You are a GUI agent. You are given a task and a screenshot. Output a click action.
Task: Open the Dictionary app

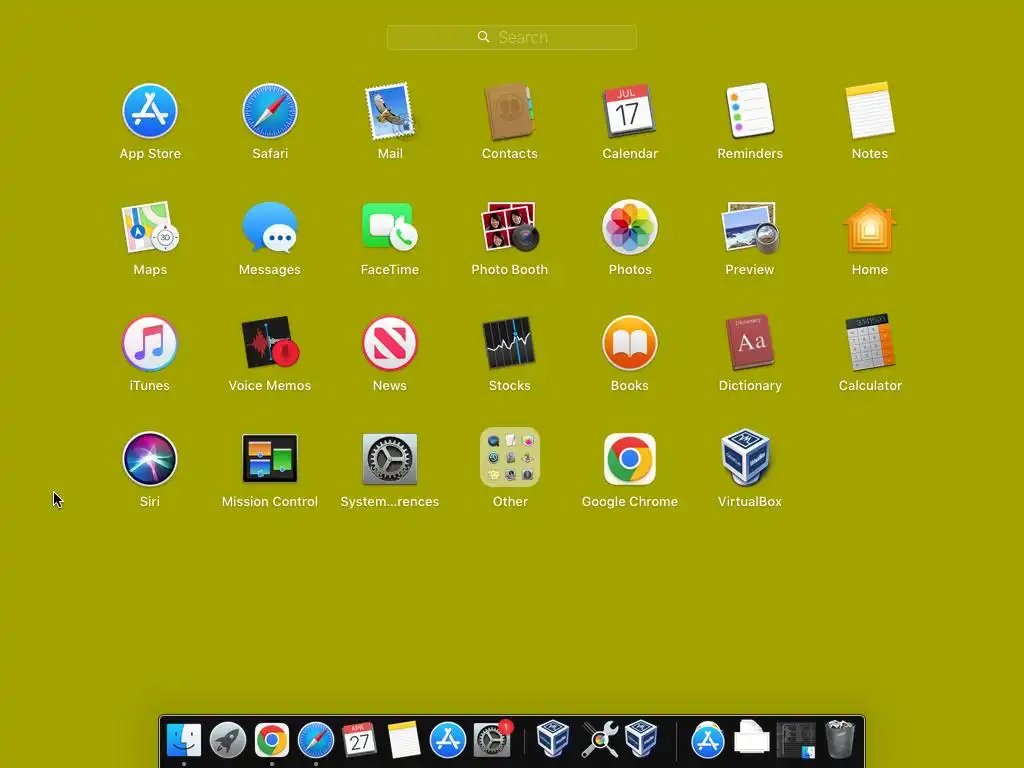coord(750,344)
